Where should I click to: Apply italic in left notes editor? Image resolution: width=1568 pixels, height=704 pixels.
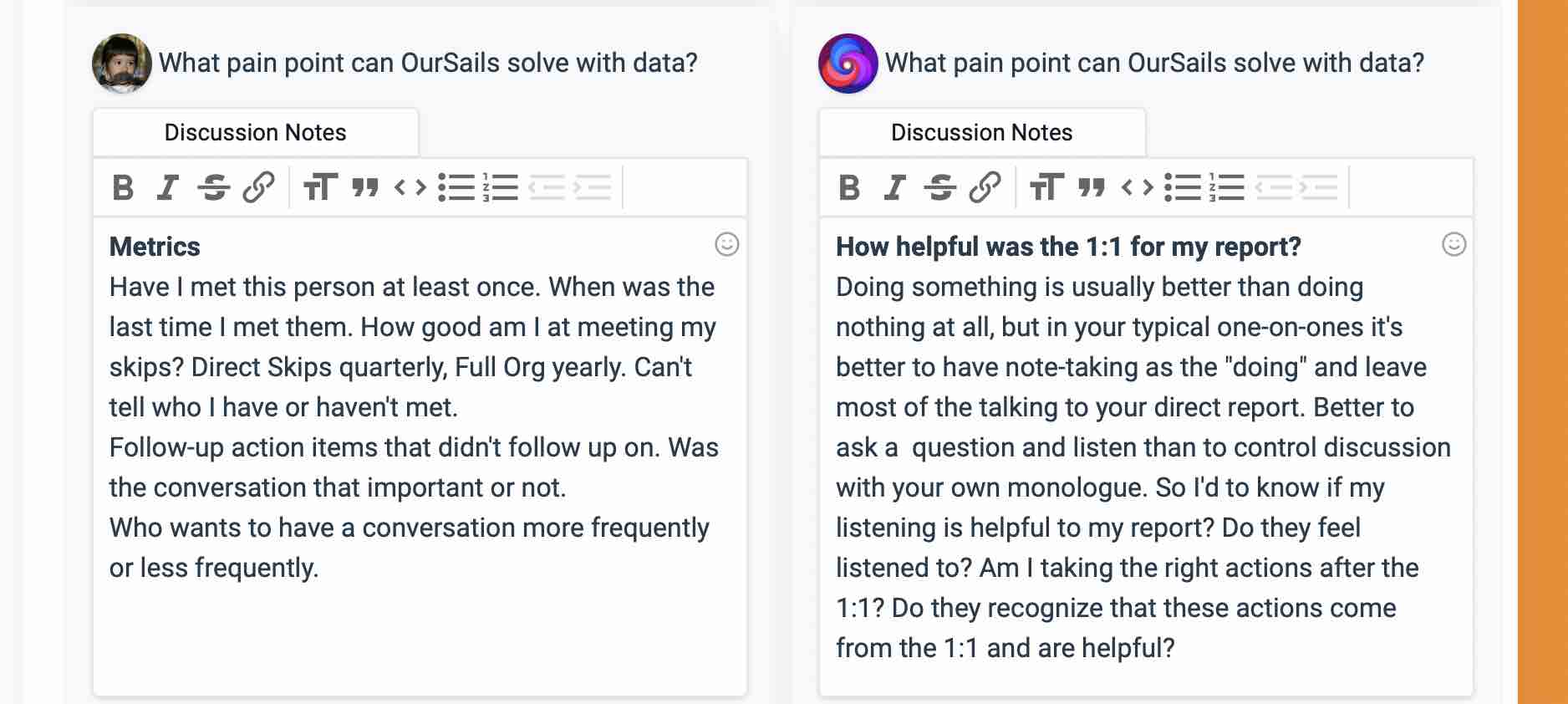pos(168,187)
